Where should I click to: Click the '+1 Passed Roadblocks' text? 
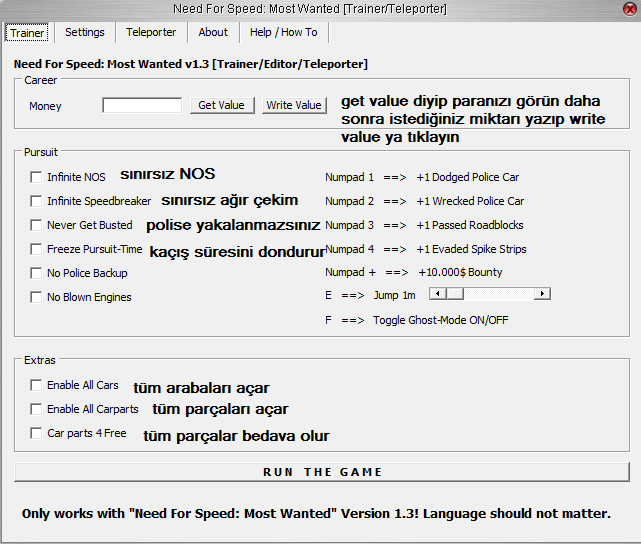click(x=470, y=225)
